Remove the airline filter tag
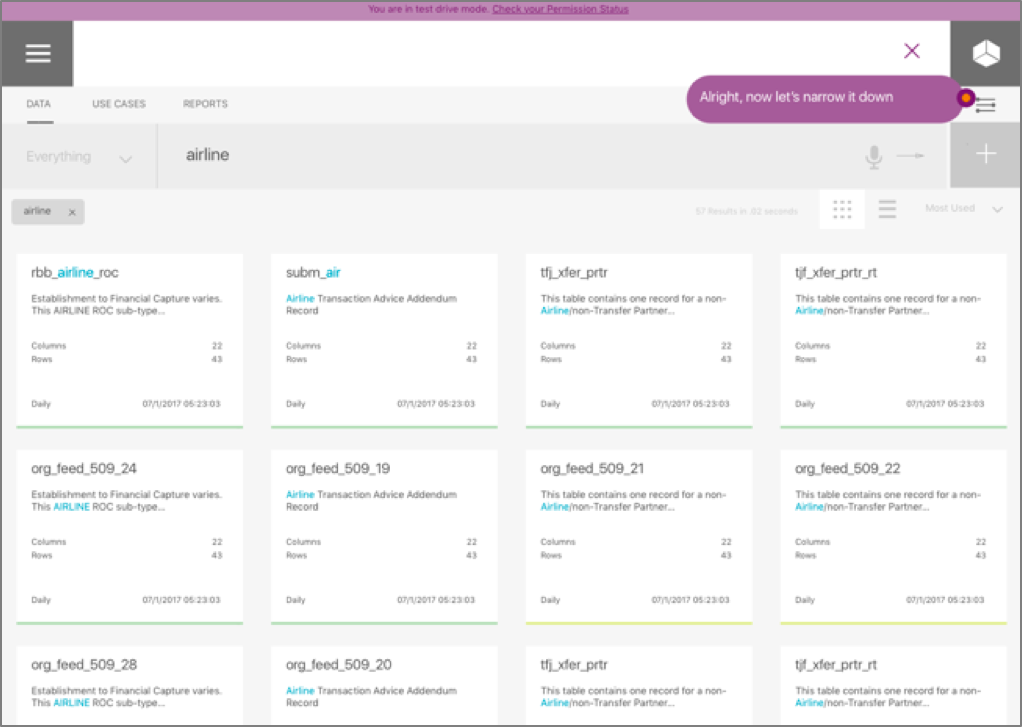1022x727 pixels. coord(72,212)
